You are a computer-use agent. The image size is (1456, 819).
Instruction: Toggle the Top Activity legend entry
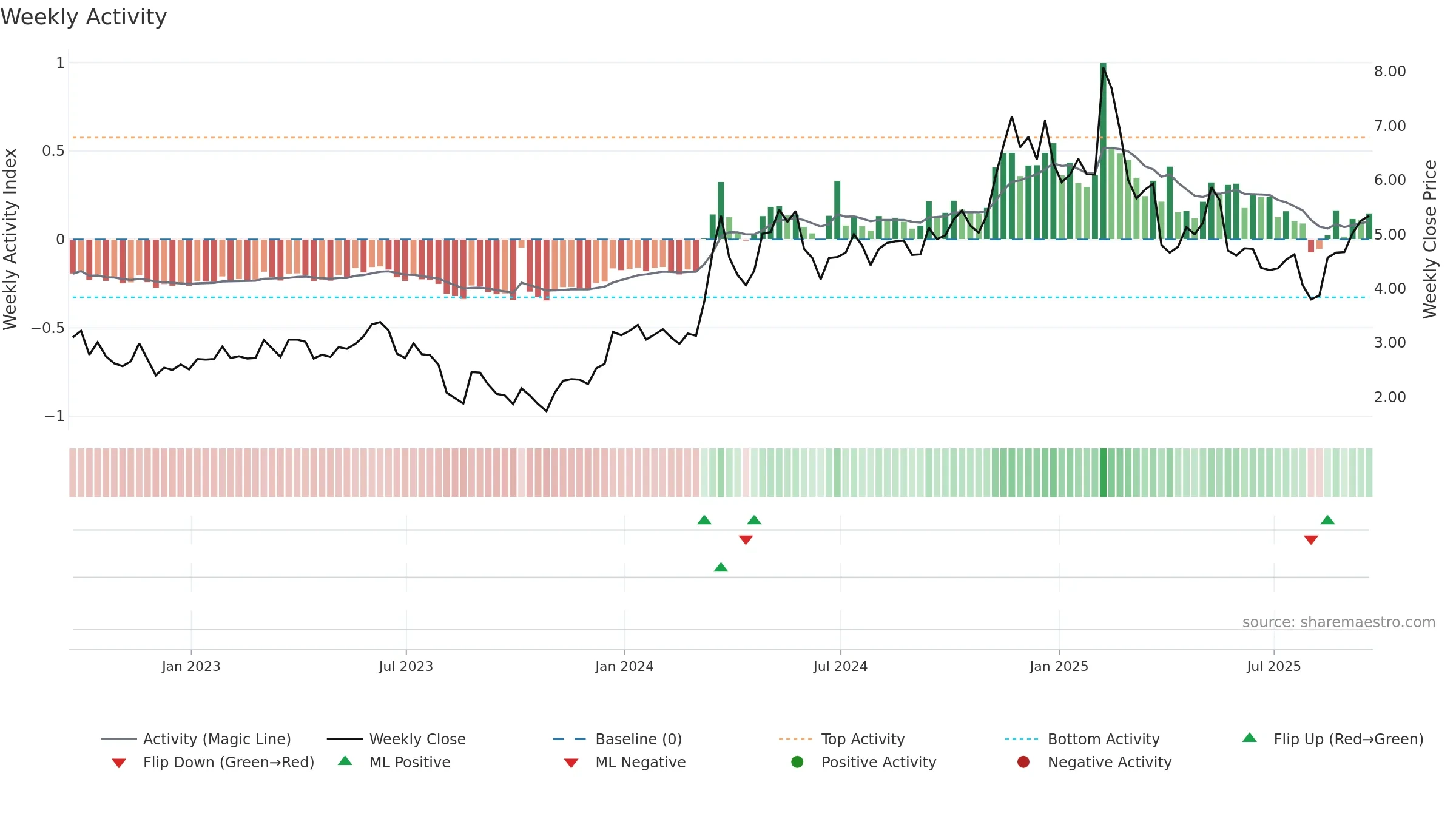(842, 739)
